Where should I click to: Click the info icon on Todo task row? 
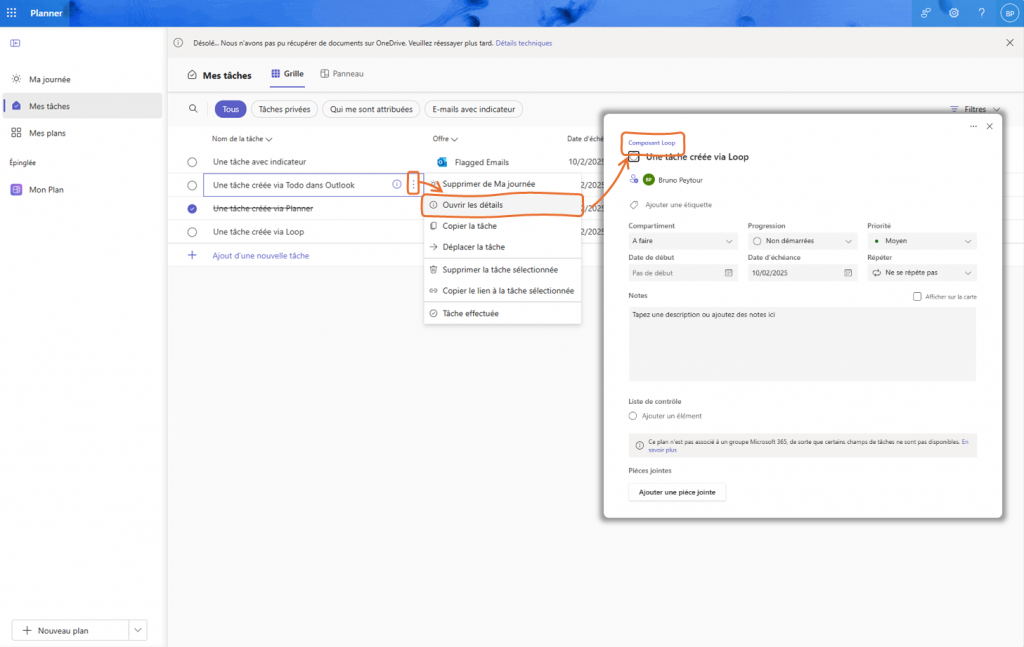(397, 185)
